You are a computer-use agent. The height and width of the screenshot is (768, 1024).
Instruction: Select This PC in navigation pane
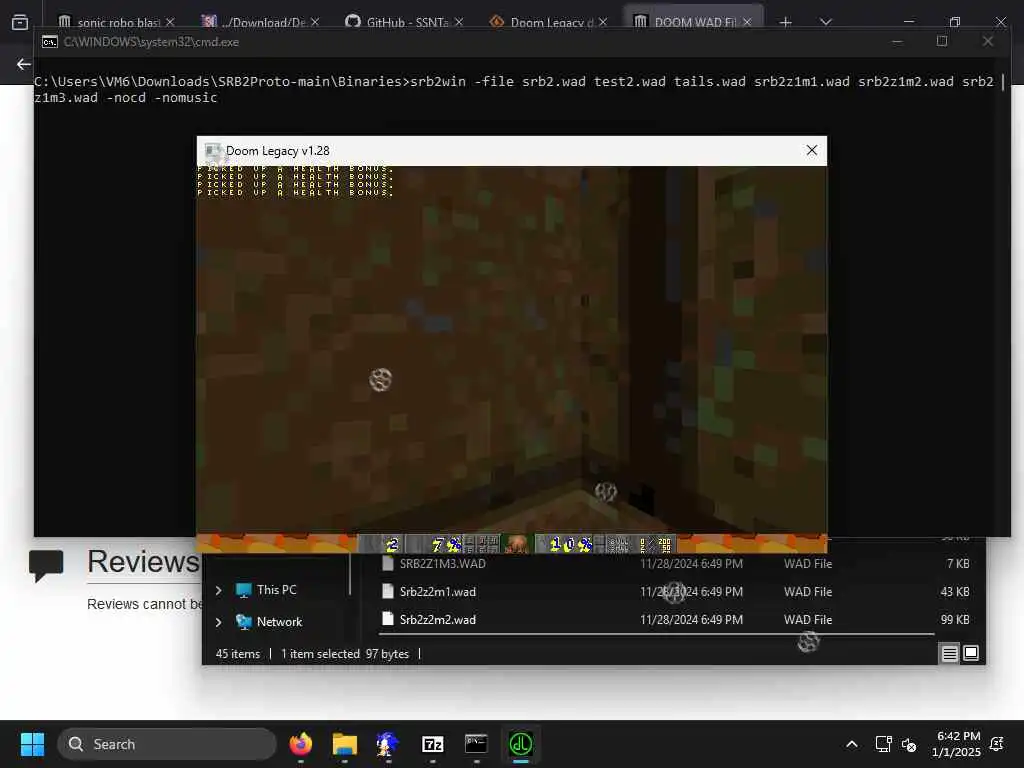(x=276, y=590)
